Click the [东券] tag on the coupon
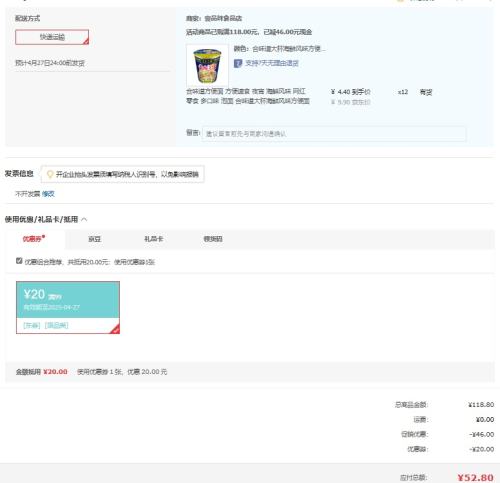 (x=32, y=325)
